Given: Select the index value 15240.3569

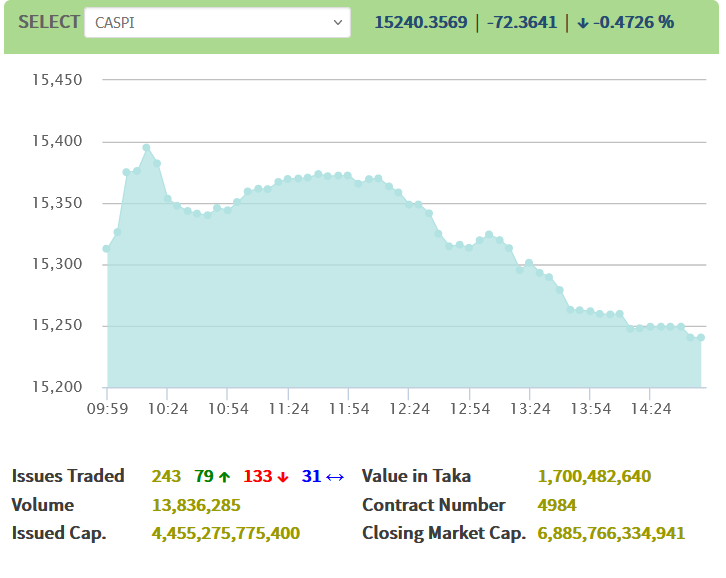Looking at the screenshot, I should click(421, 22).
